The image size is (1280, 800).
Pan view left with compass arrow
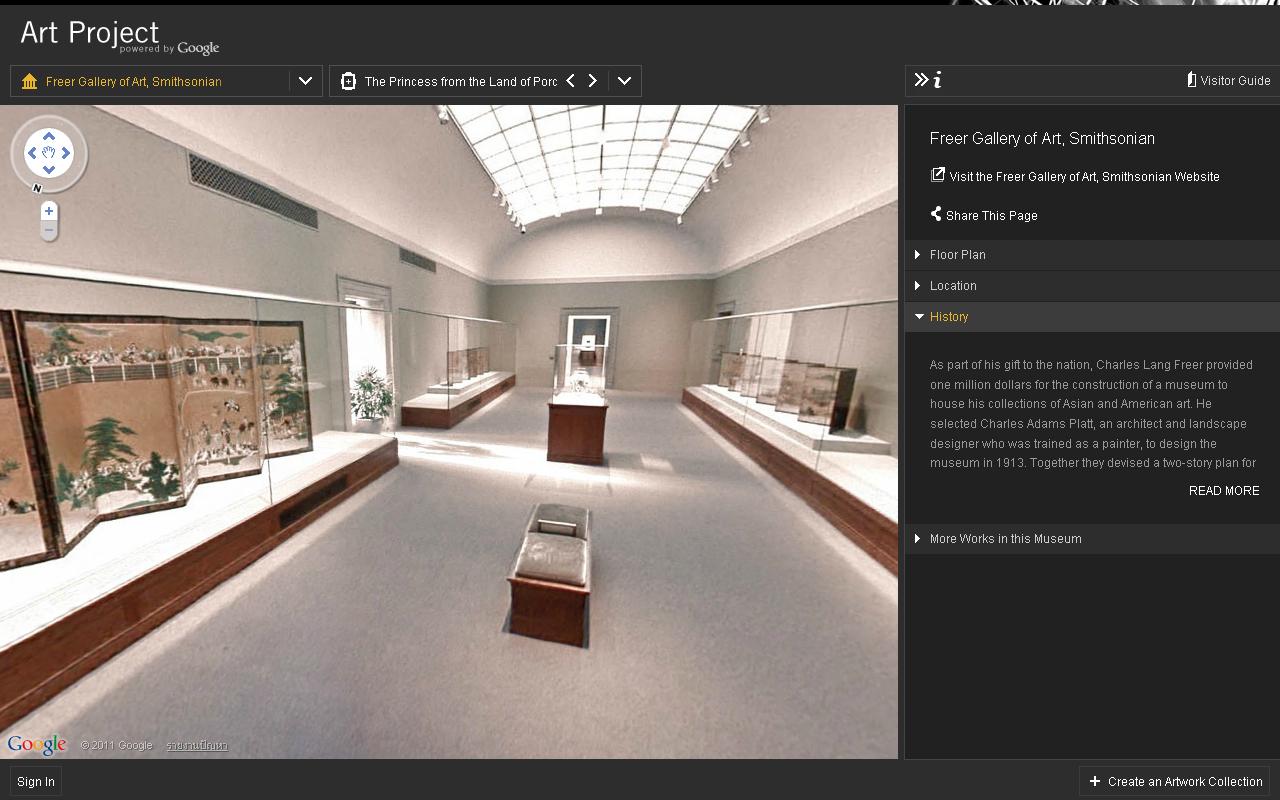[31, 153]
